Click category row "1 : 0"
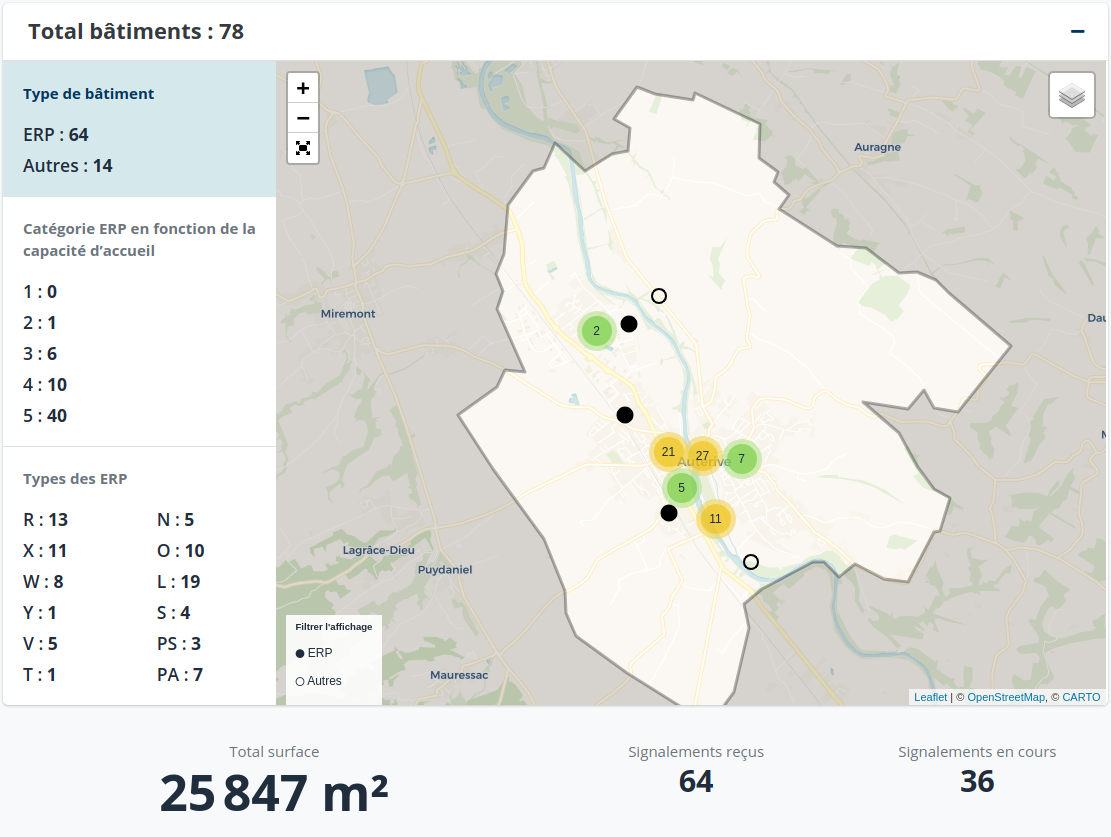The image size is (1111, 837). [40, 291]
